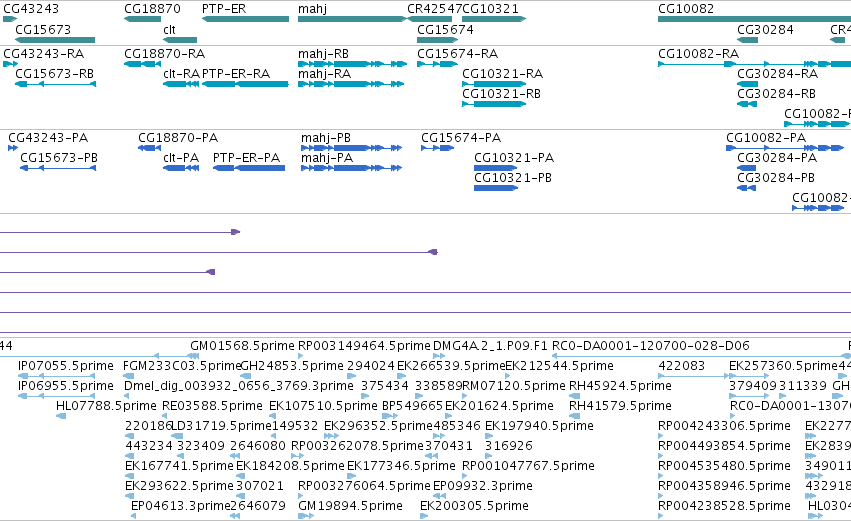Select EST label RP003149464.5prime
Viewport: 851px width, 521px height.
click(364, 346)
